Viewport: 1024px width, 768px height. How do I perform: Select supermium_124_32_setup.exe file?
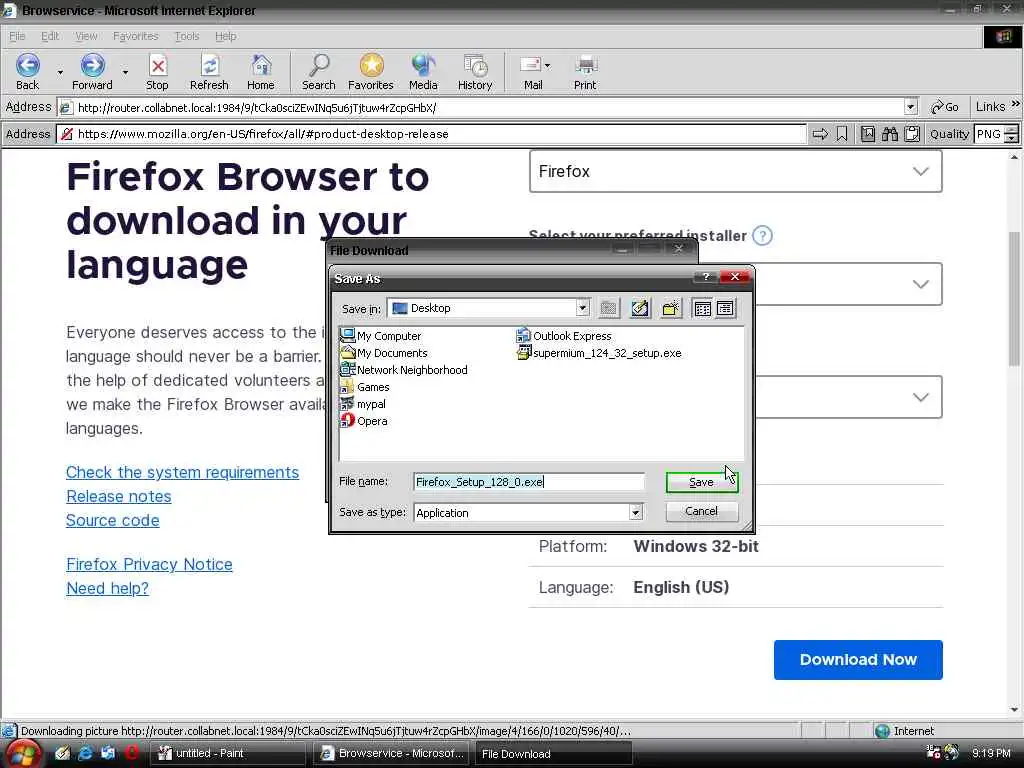599,353
